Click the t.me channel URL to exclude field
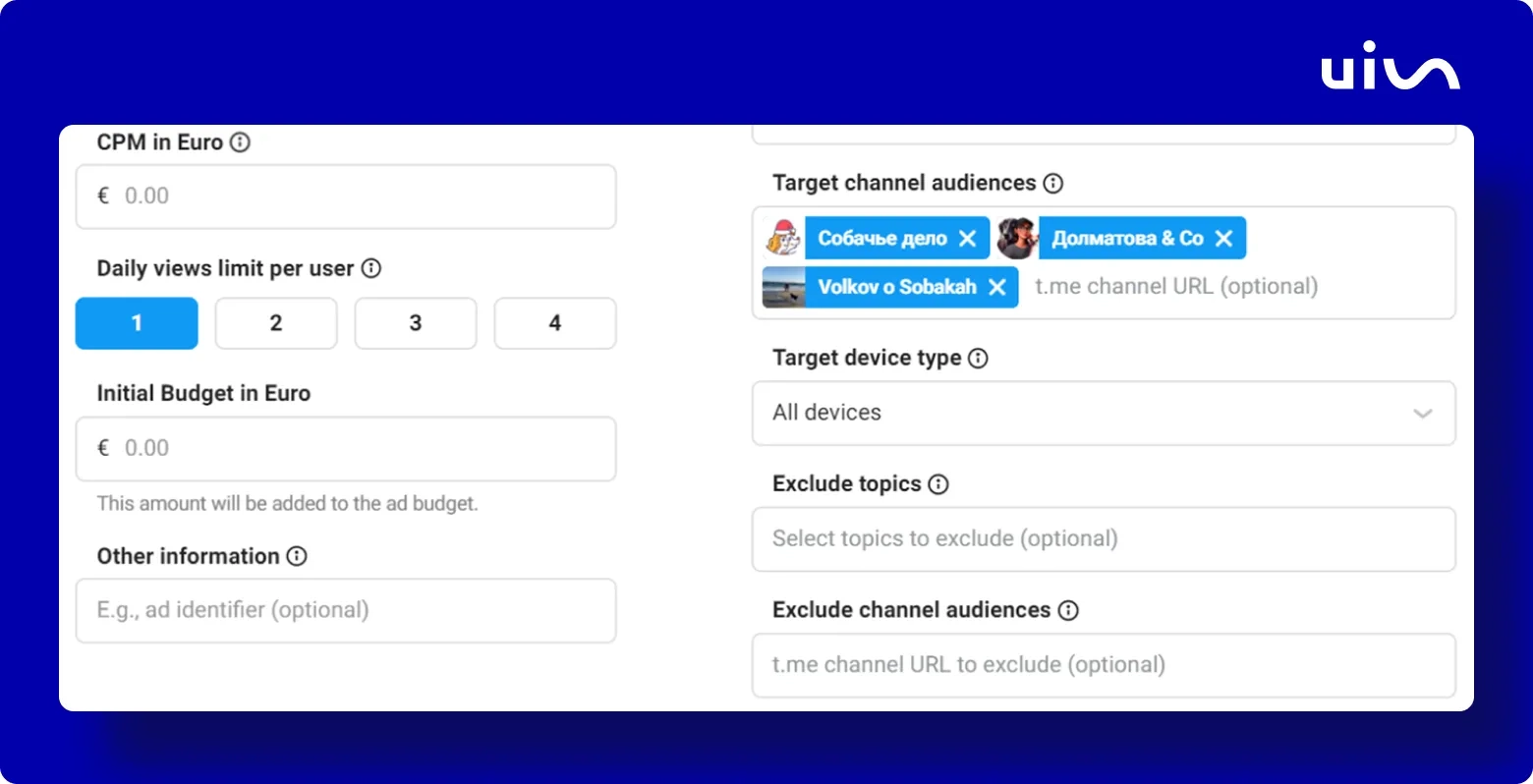1533x784 pixels. pyautogui.click(x=1104, y=665)
